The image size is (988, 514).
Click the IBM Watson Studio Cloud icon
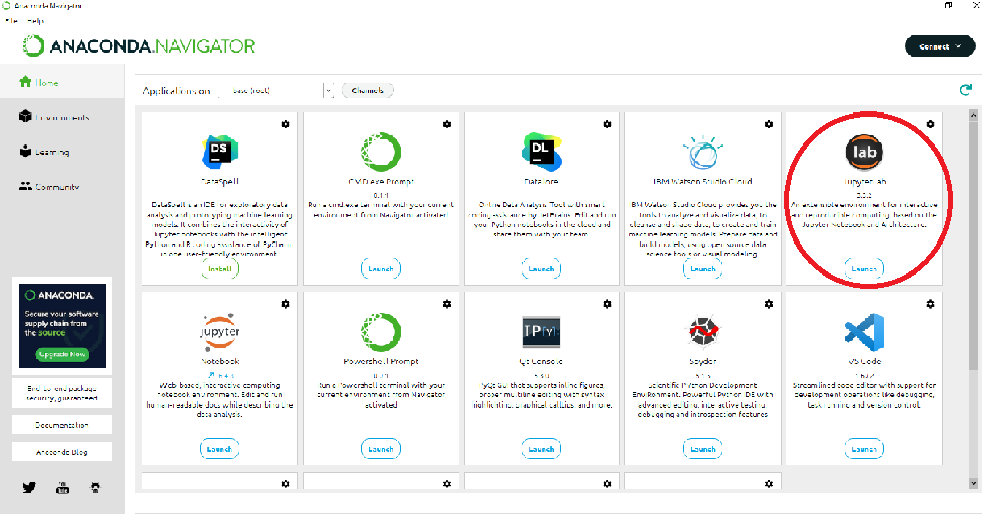[703, 153]
